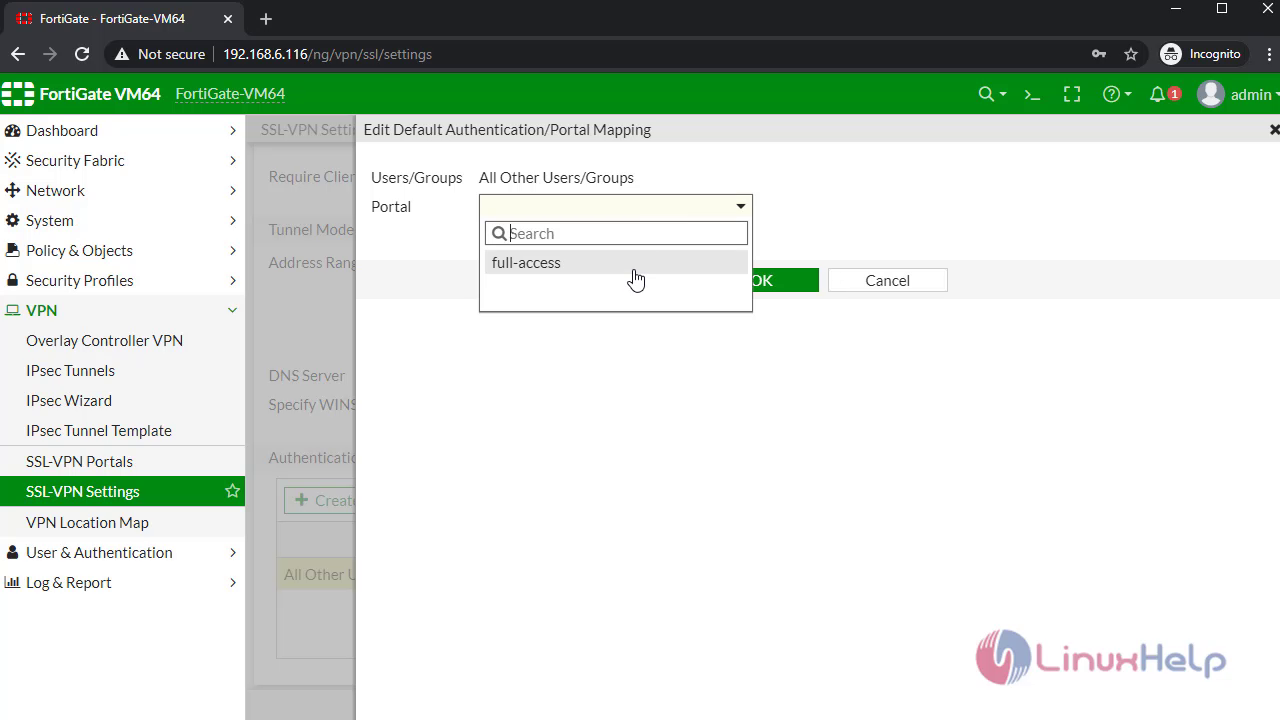
Task: Click the Security Fabric icon
Action: pyautogui.click(x=13, y=160)
